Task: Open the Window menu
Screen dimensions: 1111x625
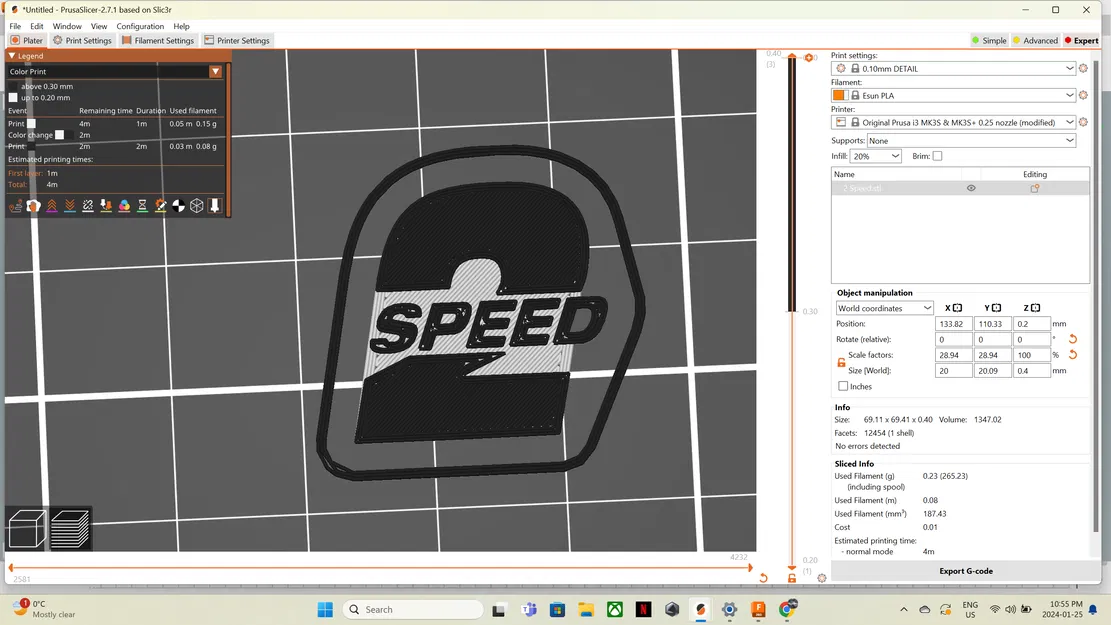Action: coord(67,26)
